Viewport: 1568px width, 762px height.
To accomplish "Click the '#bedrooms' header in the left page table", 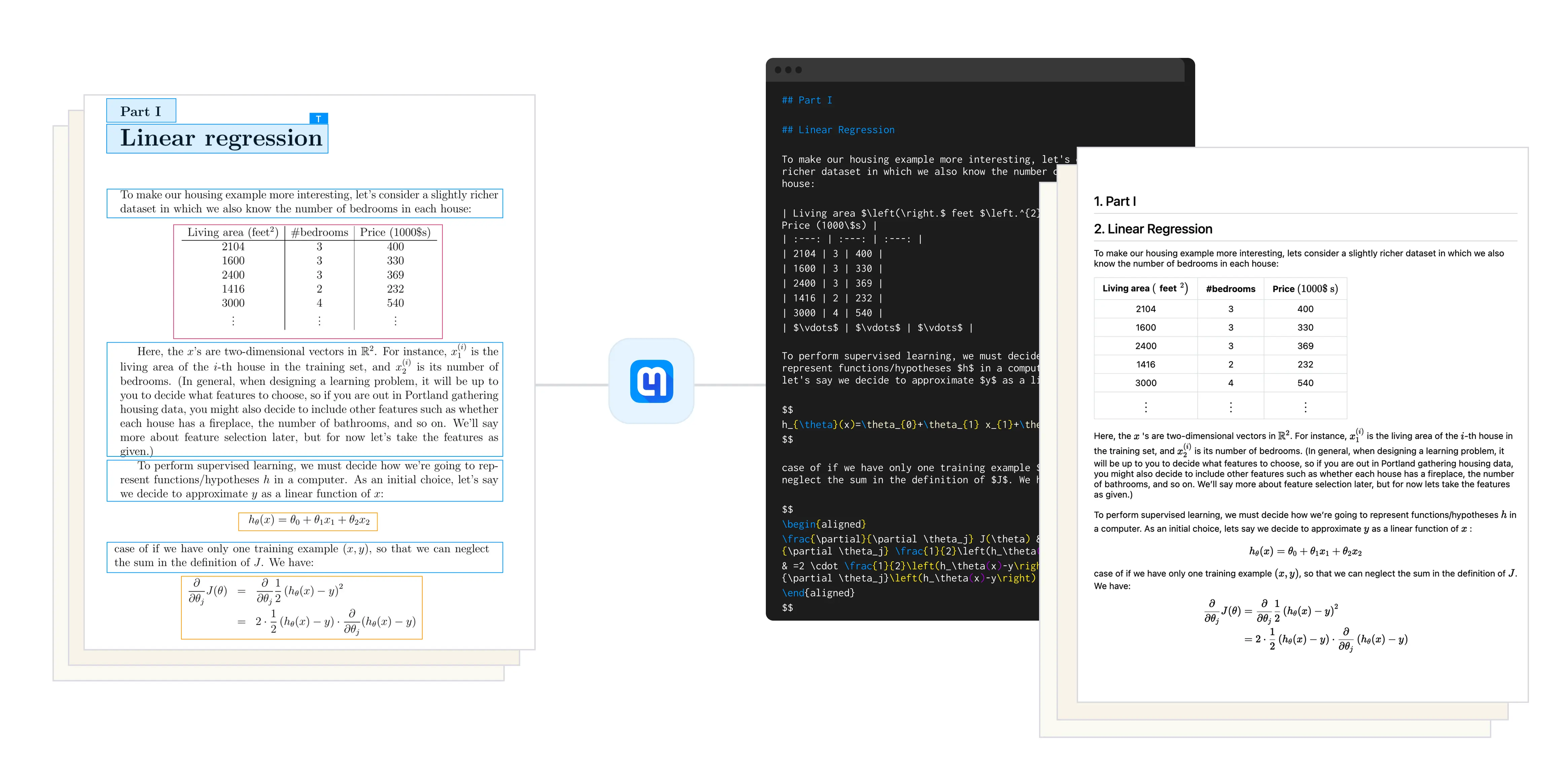I will pyautogui.click(x=320, y=233).
